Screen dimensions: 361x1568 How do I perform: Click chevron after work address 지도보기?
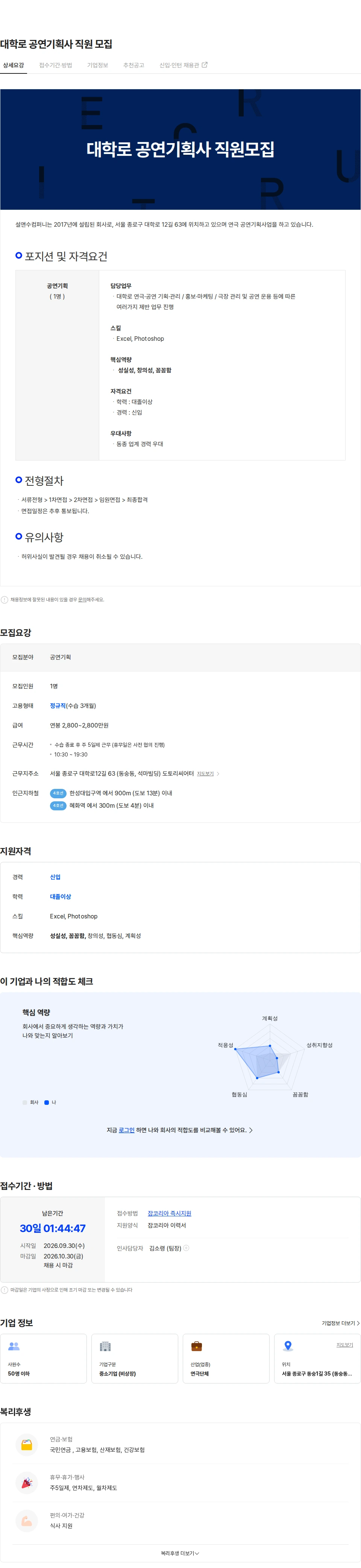coord(218,774)
